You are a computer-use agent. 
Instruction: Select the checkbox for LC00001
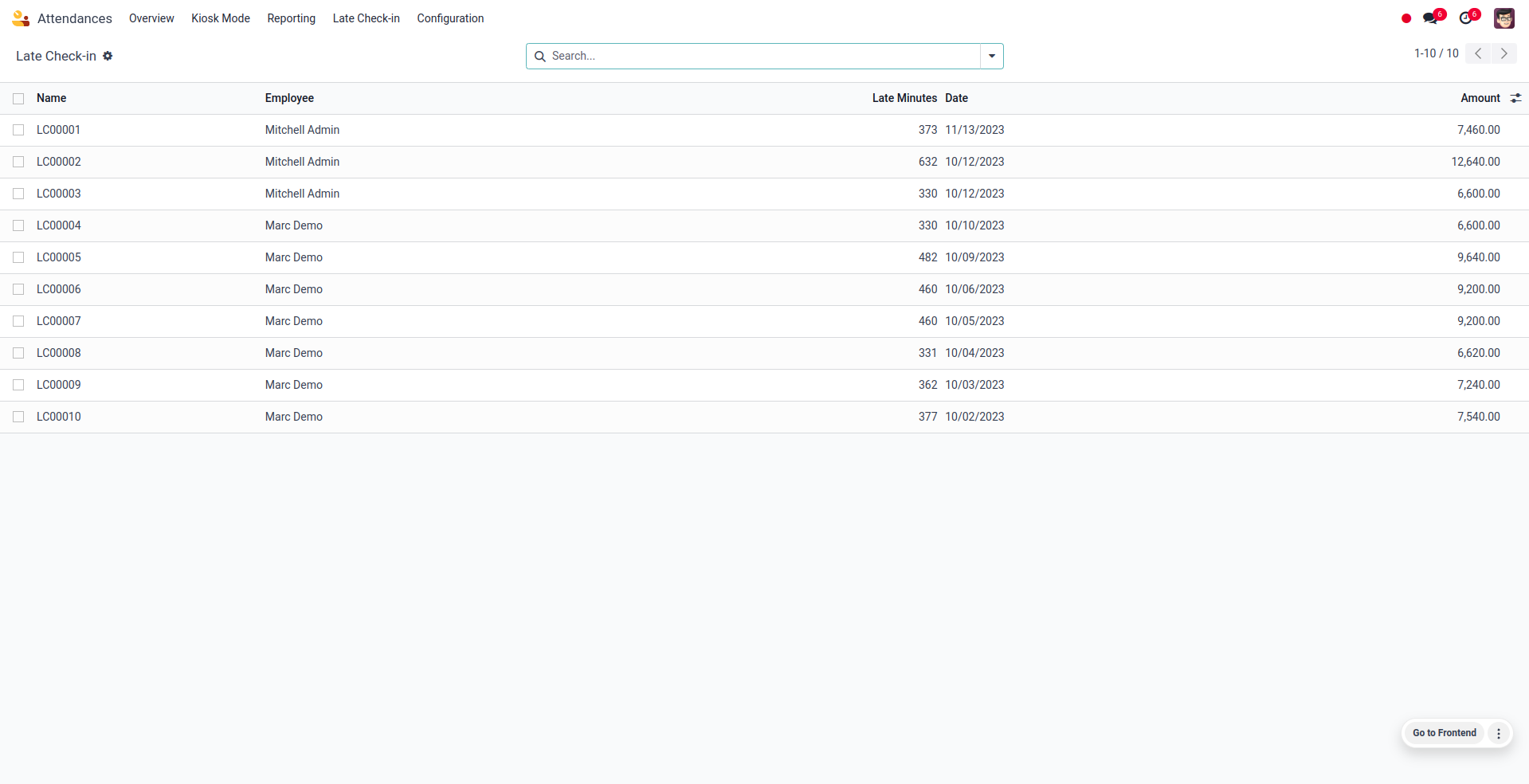point(18,130)
